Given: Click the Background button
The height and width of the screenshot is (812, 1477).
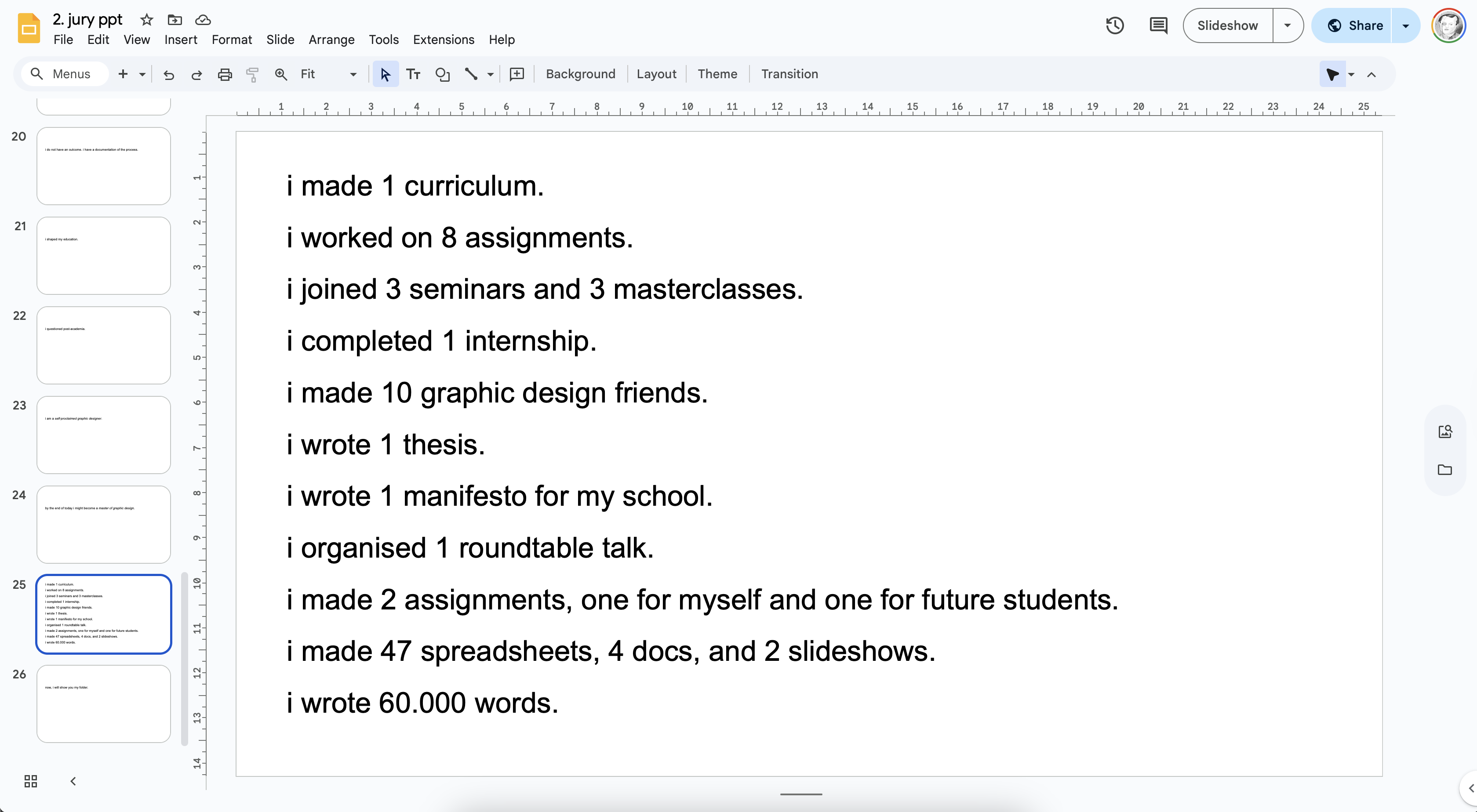Looking at the screenshot, I should tap(580, 74).
